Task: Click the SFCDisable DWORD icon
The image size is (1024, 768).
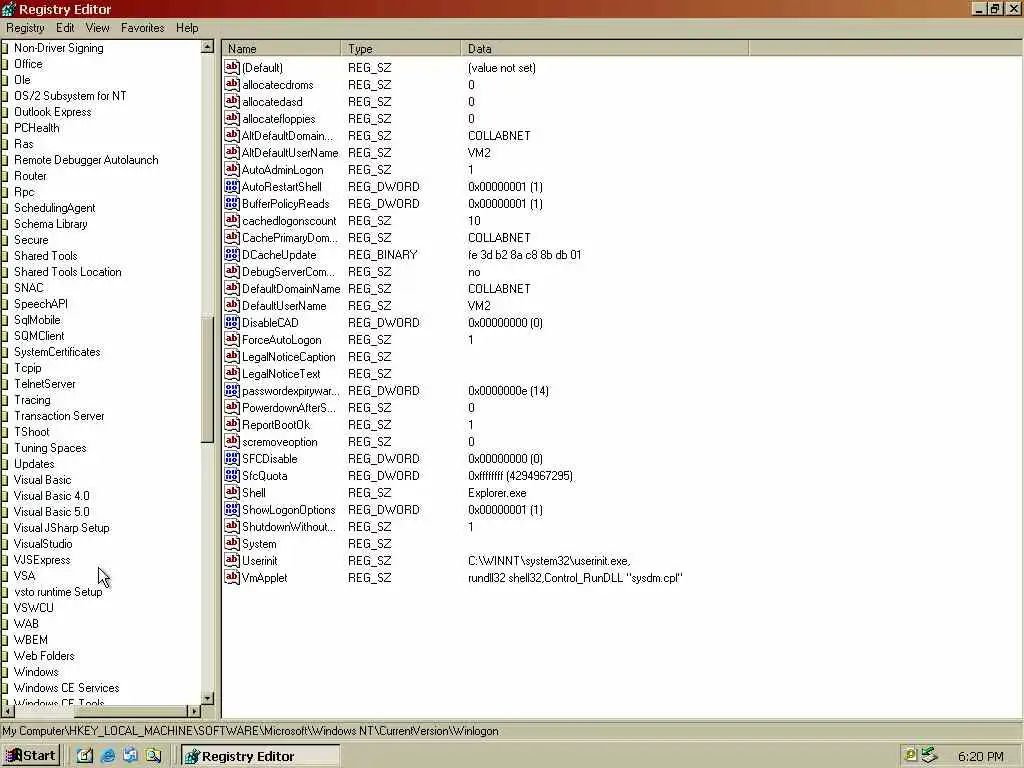Action: (x=232, y=458)
